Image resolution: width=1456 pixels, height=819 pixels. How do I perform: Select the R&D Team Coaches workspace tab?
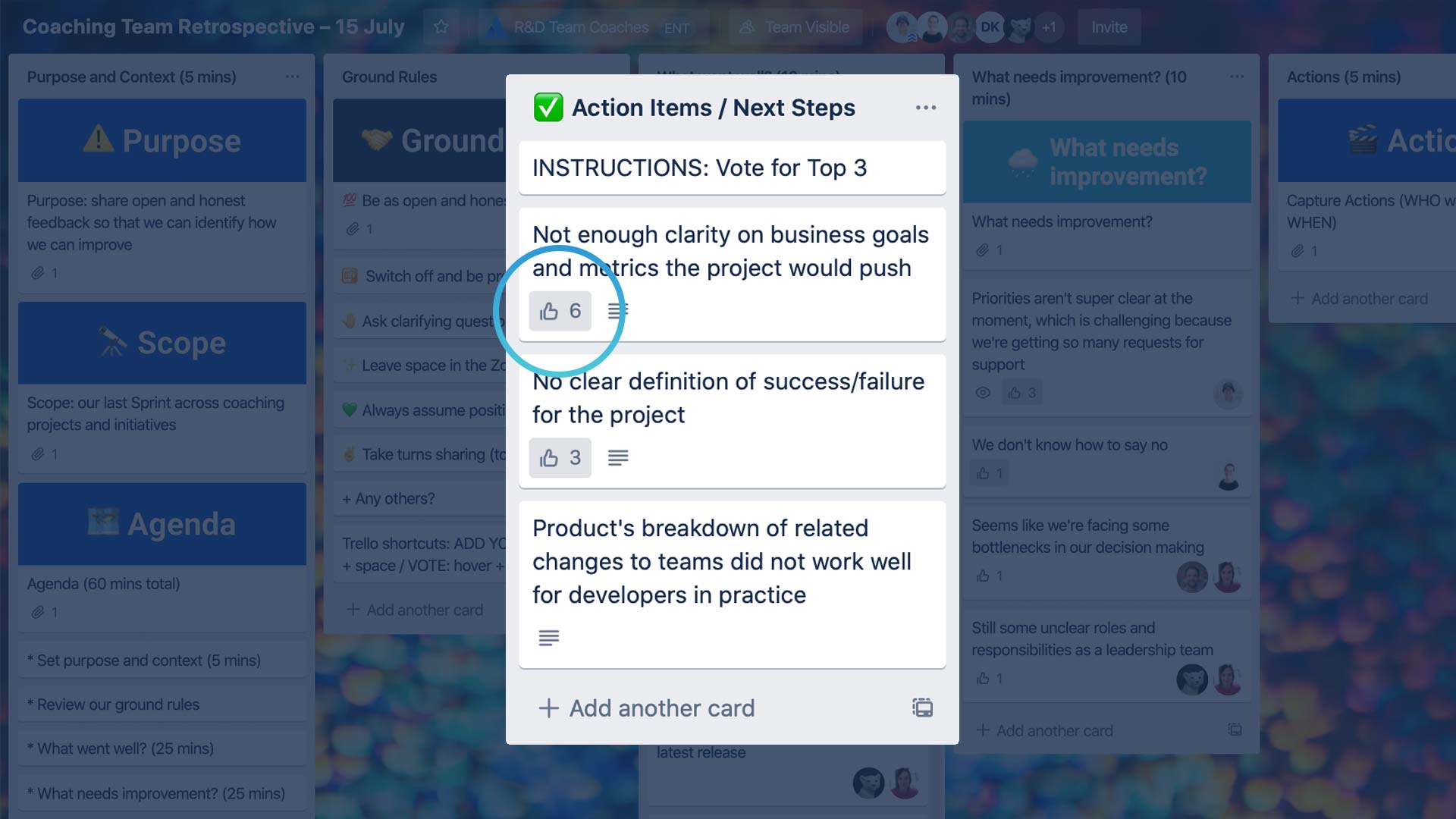[581, 26]
